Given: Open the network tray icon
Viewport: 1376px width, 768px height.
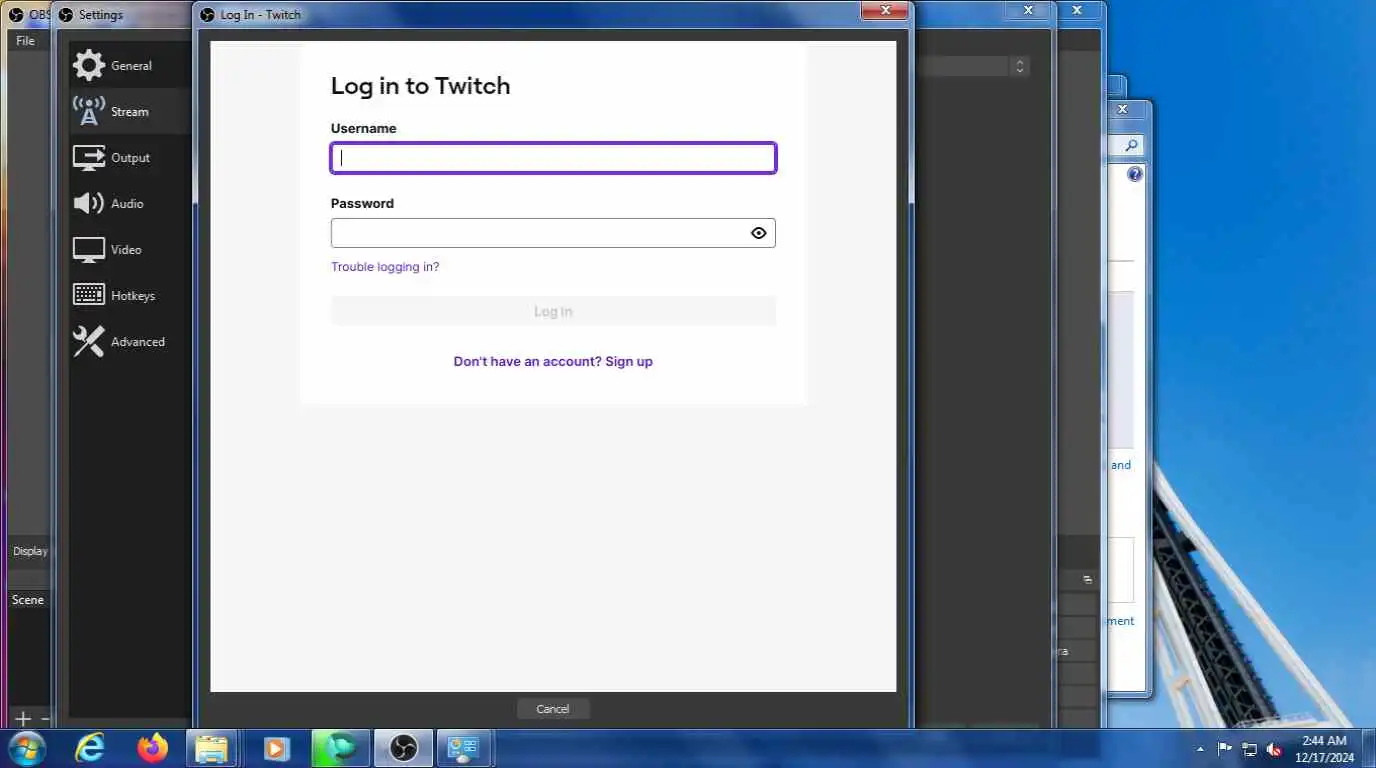Looking at the screenshot, I should pyautogui.click(x=1250, y=749).
